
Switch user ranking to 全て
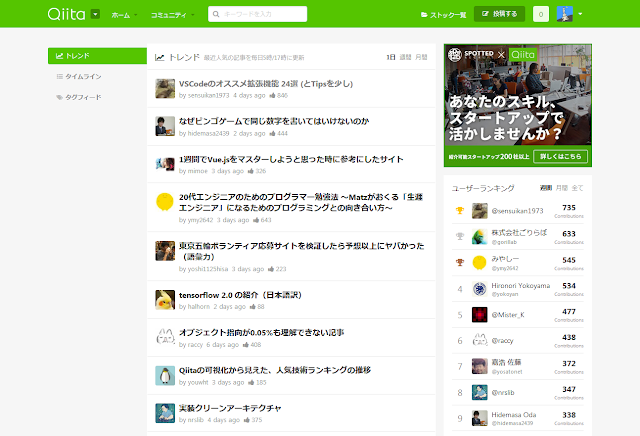click(x=577, y=188)
